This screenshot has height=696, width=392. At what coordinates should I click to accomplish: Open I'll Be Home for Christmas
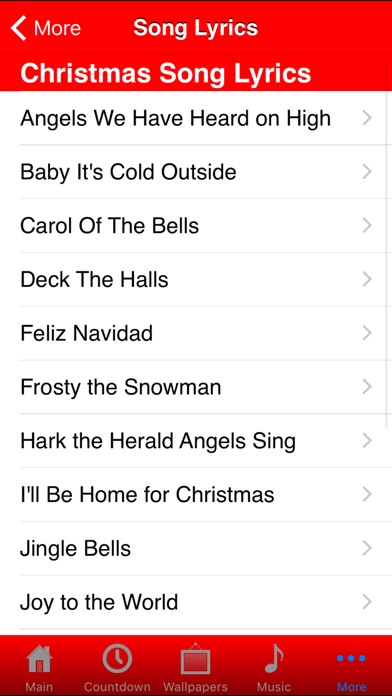(196, 494)
